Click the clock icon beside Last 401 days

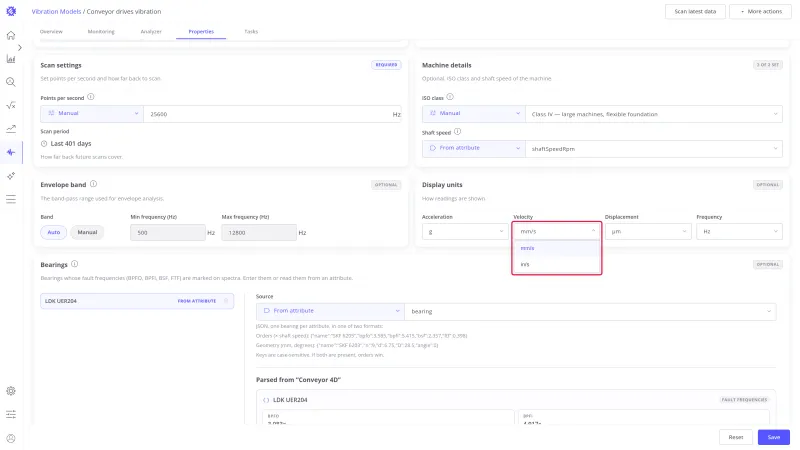pyautogui.click(x=44, y=144)
